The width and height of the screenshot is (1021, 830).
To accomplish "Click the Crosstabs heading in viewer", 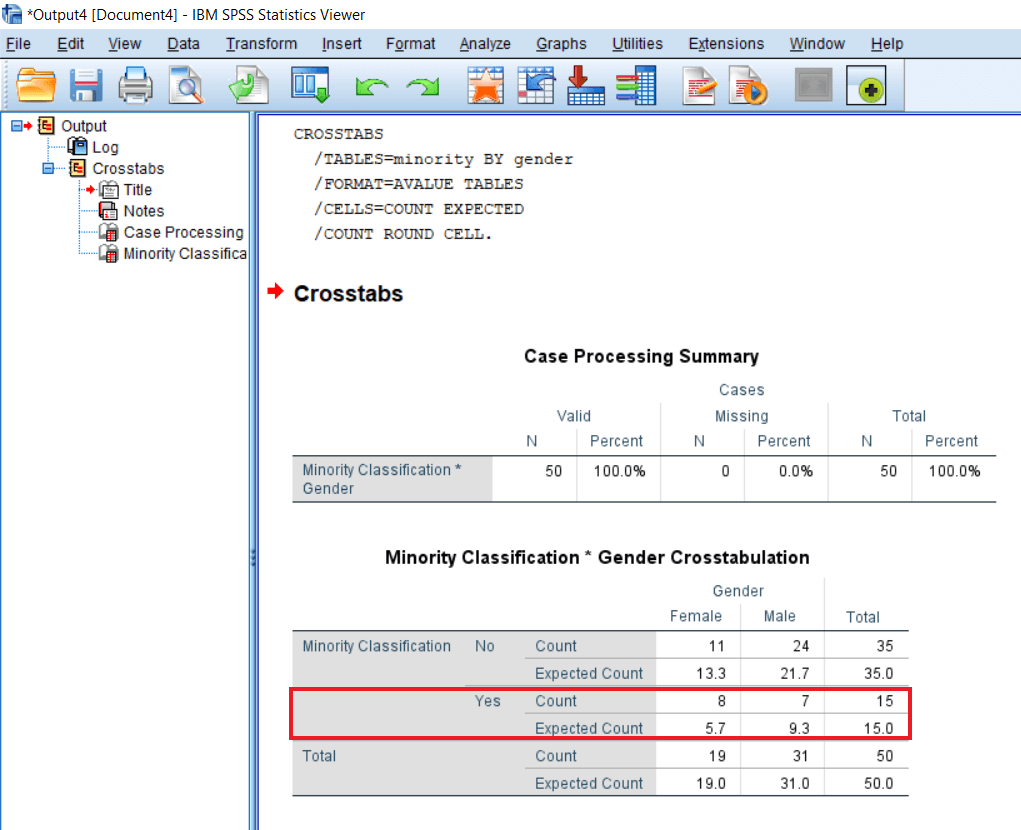I will [348, 294].
